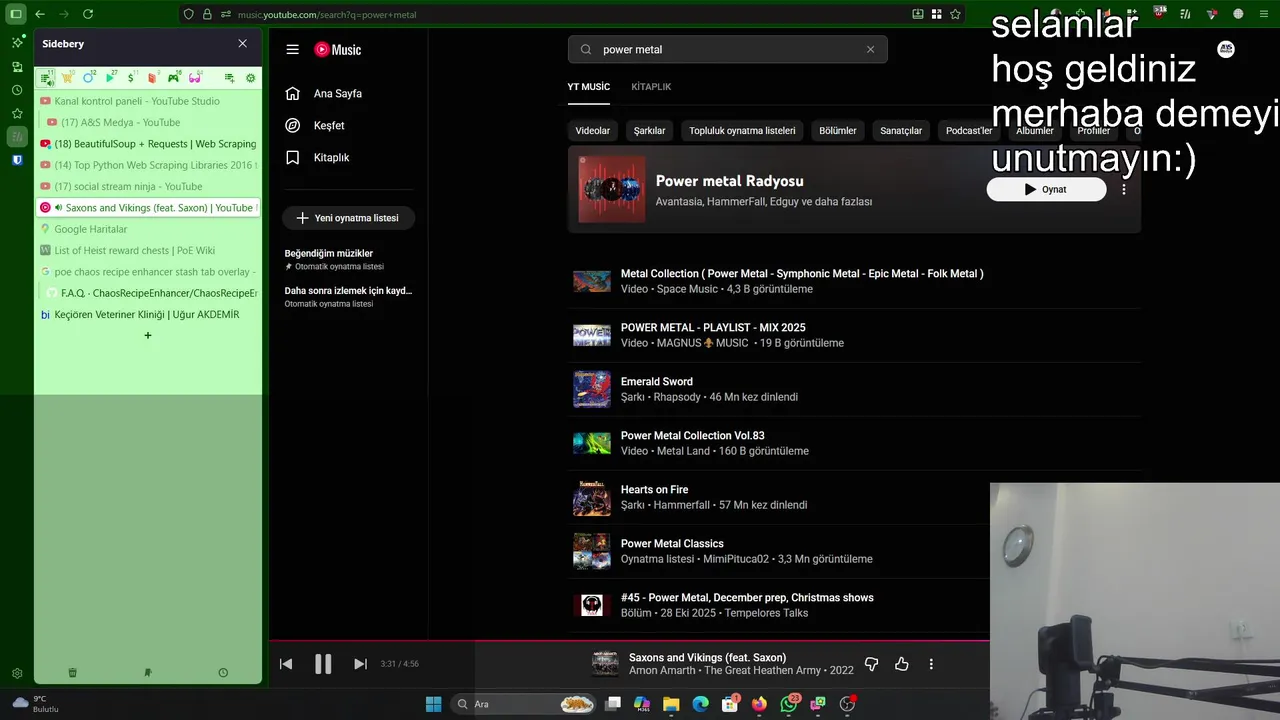
Task: Switch to the YT MUSIC tab
Action: (x=589, y=87)
